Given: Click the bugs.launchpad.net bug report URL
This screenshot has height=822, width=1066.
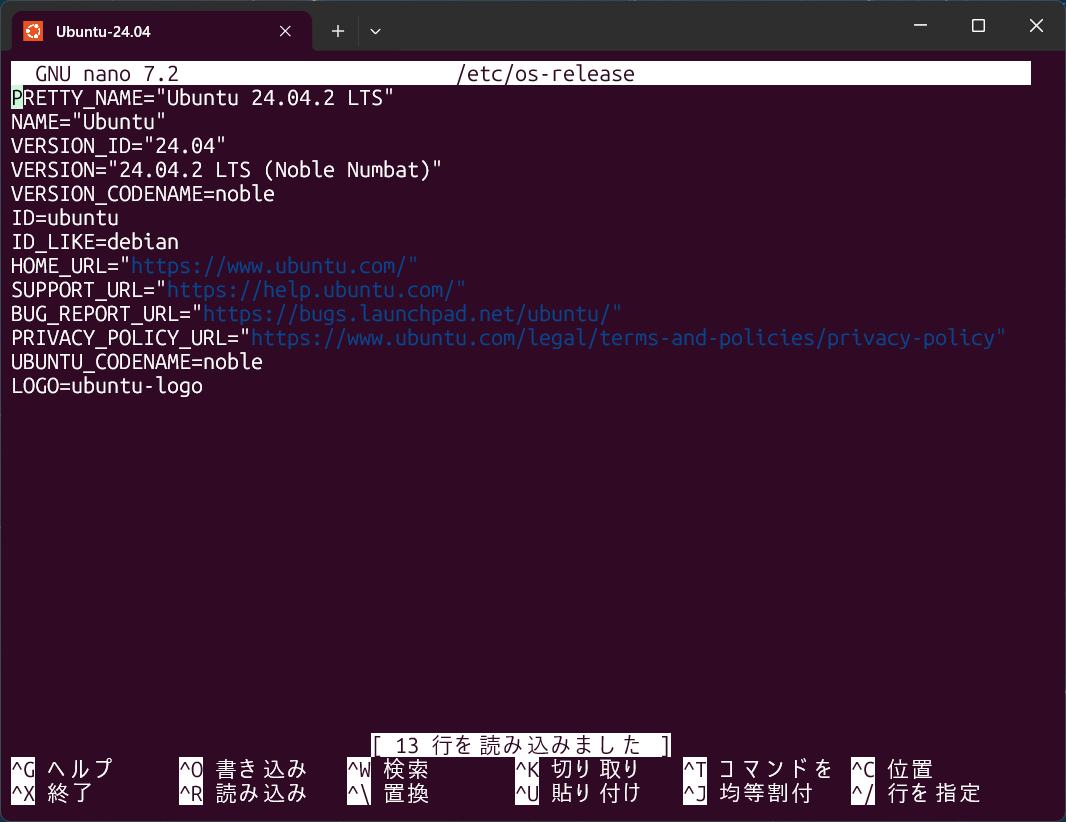Looking at the screenshot, I should coord(407,314).
